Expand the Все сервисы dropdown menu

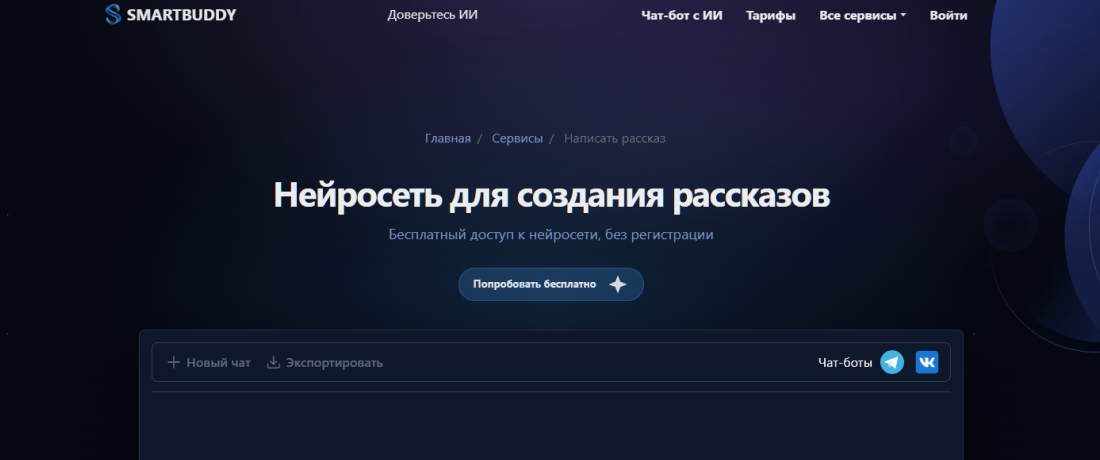click(x=857, y=15)
